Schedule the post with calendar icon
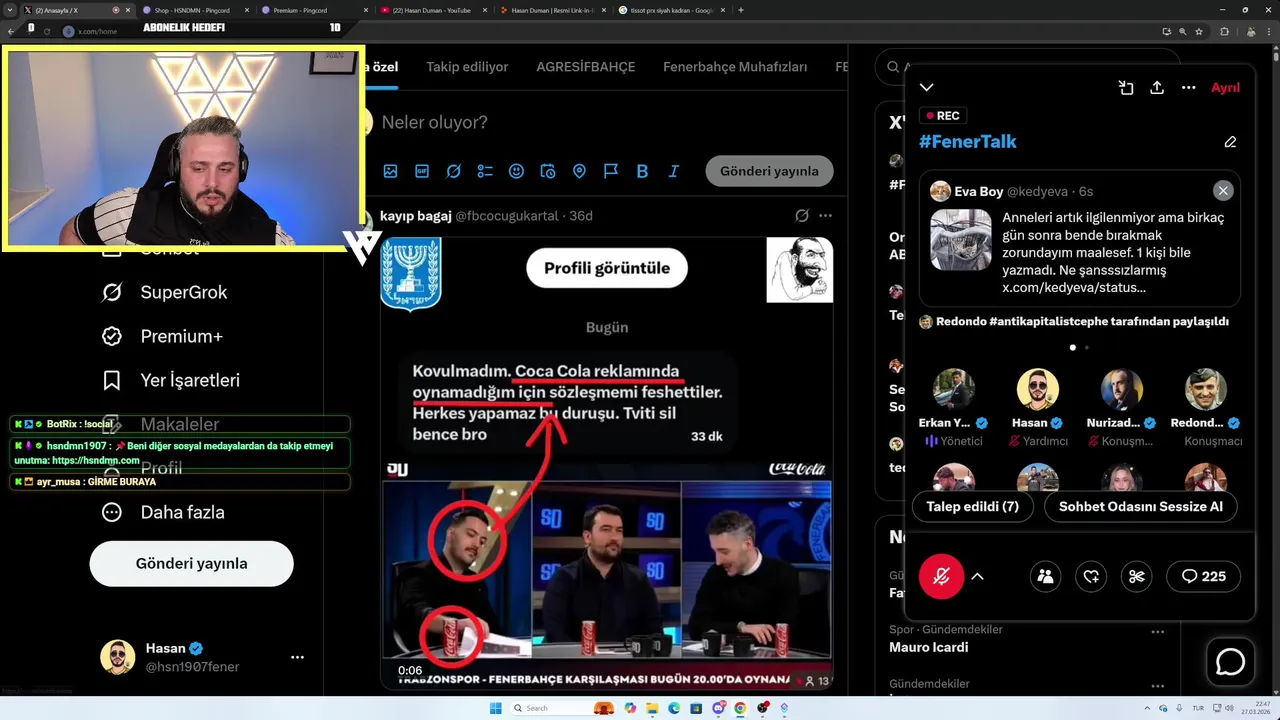 (x=548, y=171)
